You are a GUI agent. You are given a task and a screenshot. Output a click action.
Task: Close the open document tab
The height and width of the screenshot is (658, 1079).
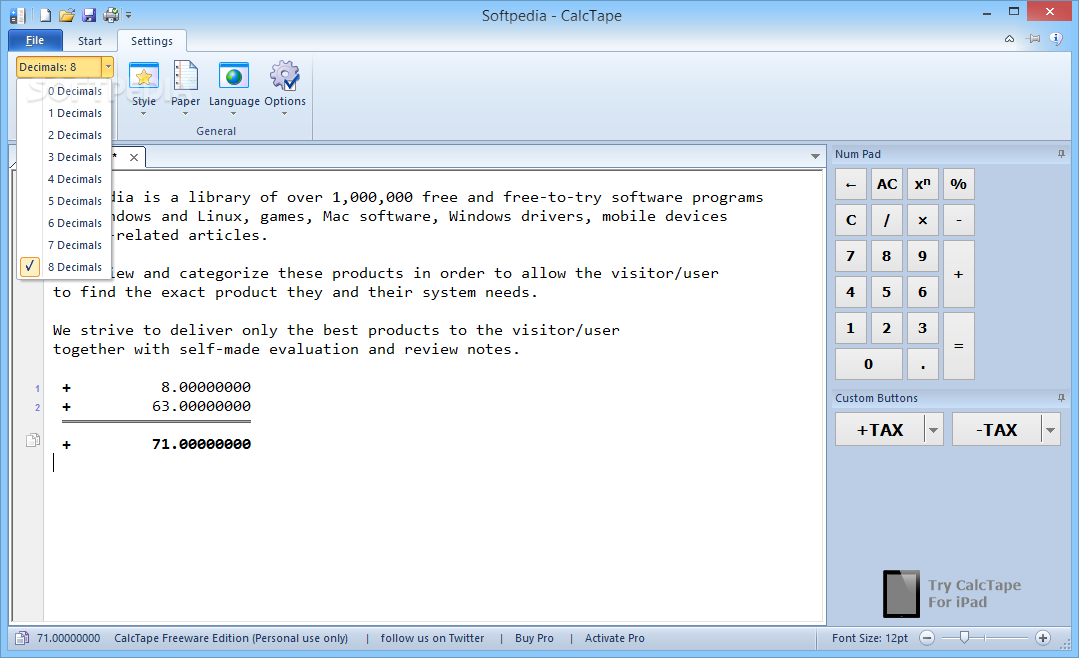coord(134,158)
